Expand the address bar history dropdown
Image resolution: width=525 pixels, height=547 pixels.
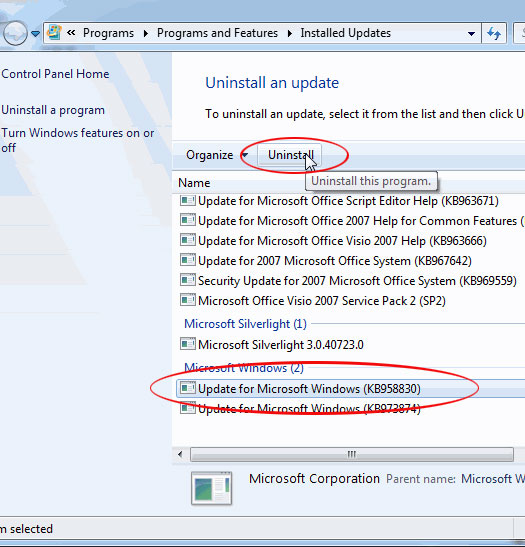pos(471,33)
